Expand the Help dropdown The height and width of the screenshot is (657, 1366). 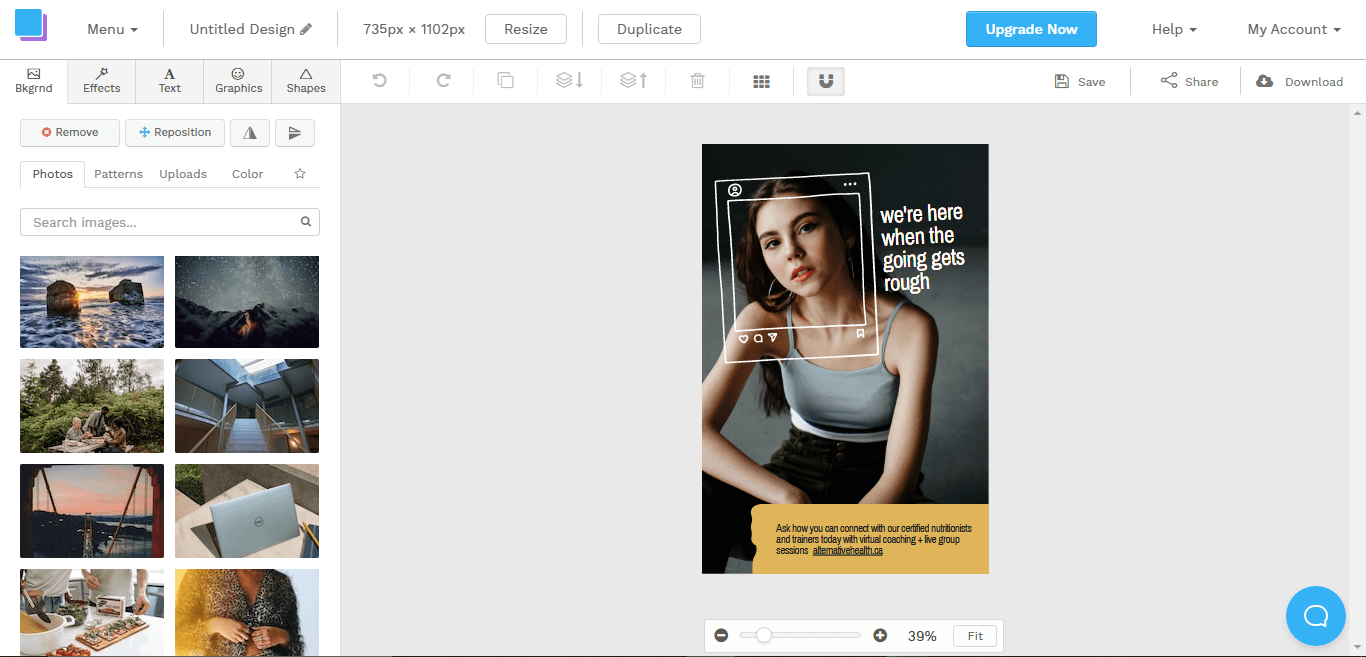click(1172, 29)
